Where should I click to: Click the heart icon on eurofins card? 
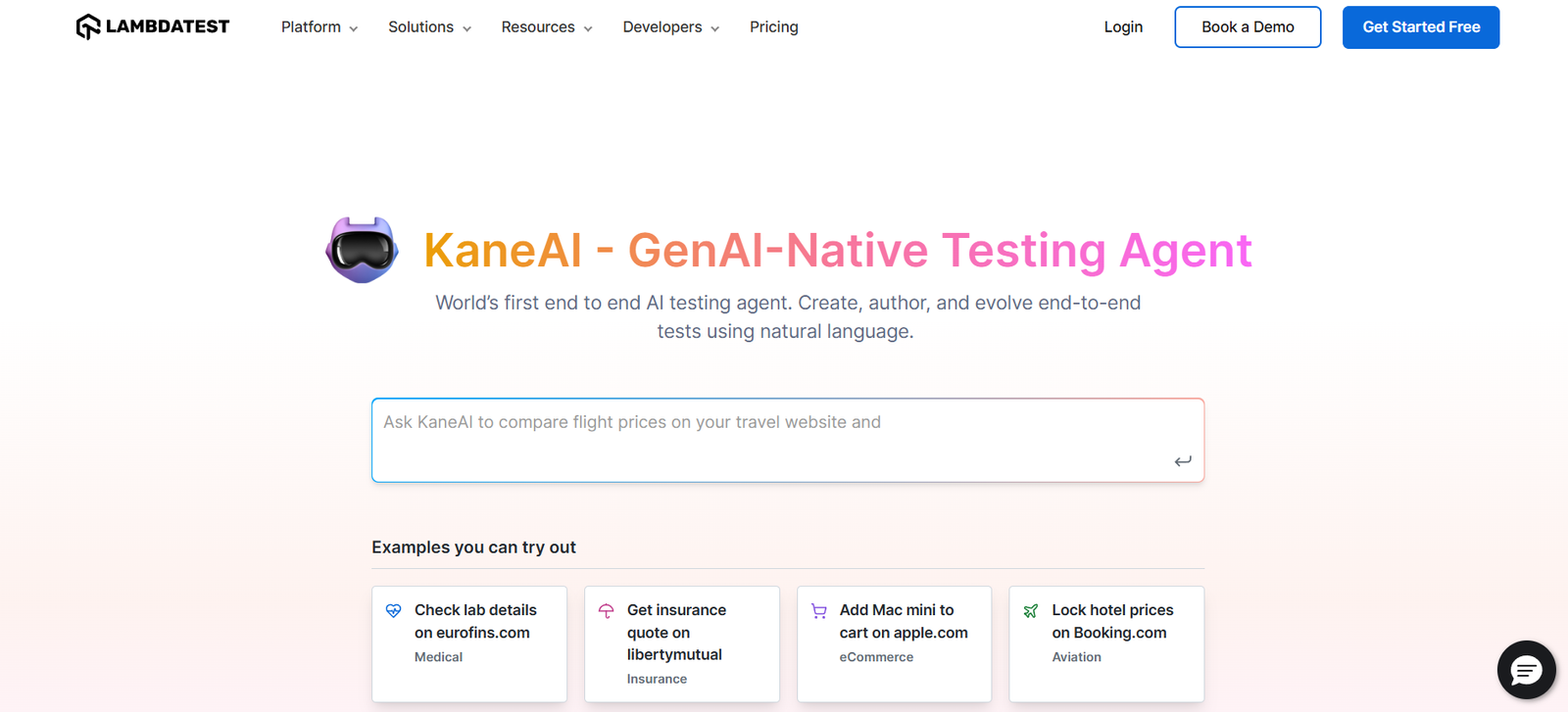[394, 611]
